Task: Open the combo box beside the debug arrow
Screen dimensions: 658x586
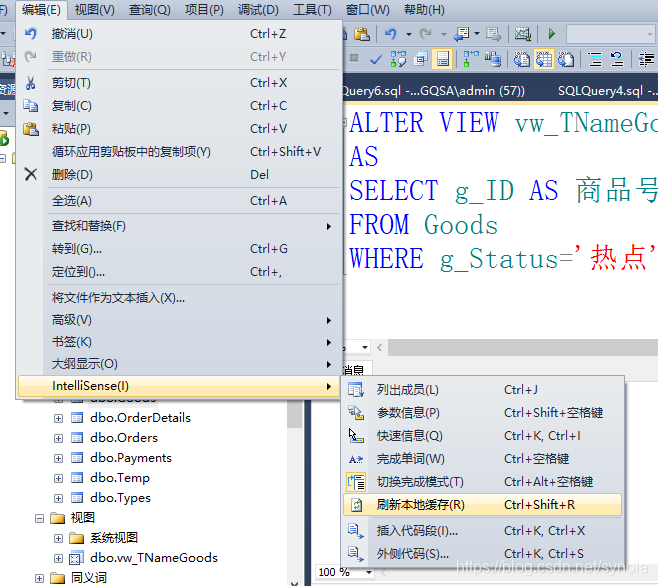Action: click(x=610, y=34)
